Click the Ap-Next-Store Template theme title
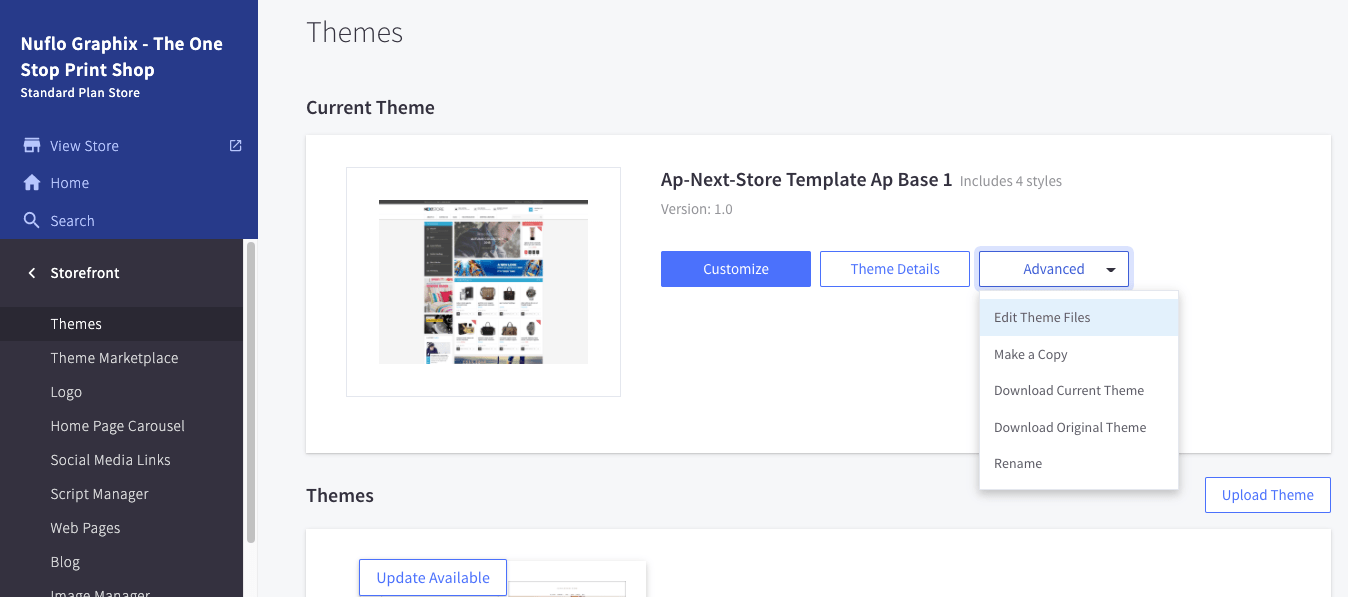1348x597 pixels. point(806,180)
